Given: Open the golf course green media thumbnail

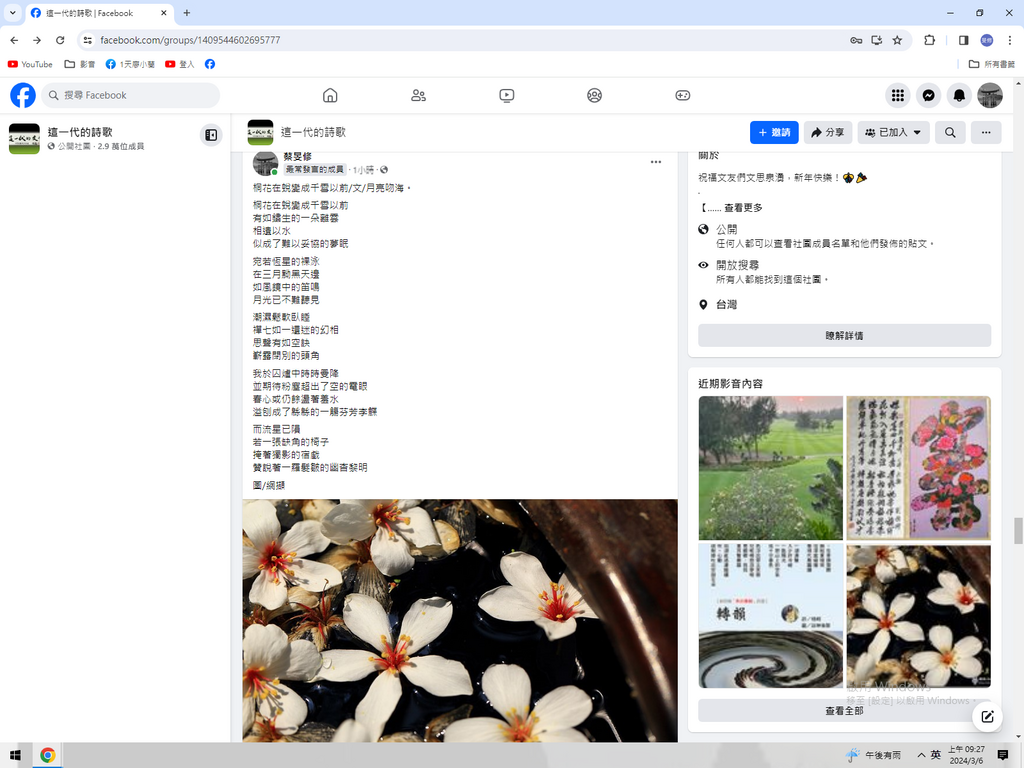Looking at the screenshot, I should coord(770,468).
